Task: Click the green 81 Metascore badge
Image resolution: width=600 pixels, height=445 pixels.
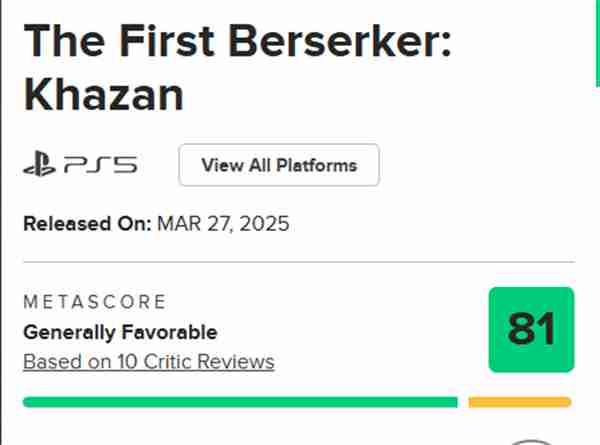Action: pos(531,330)
